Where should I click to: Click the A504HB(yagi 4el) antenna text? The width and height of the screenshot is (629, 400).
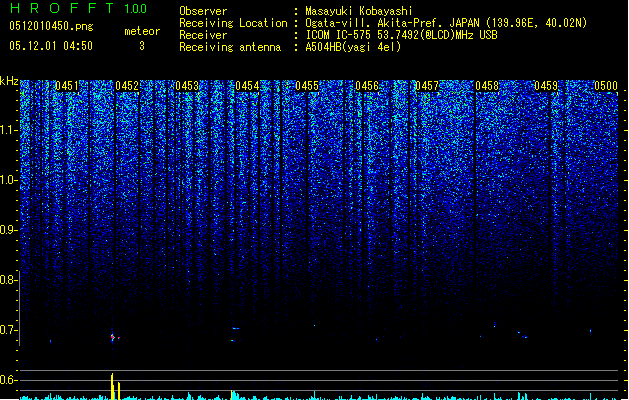(353, 47)
